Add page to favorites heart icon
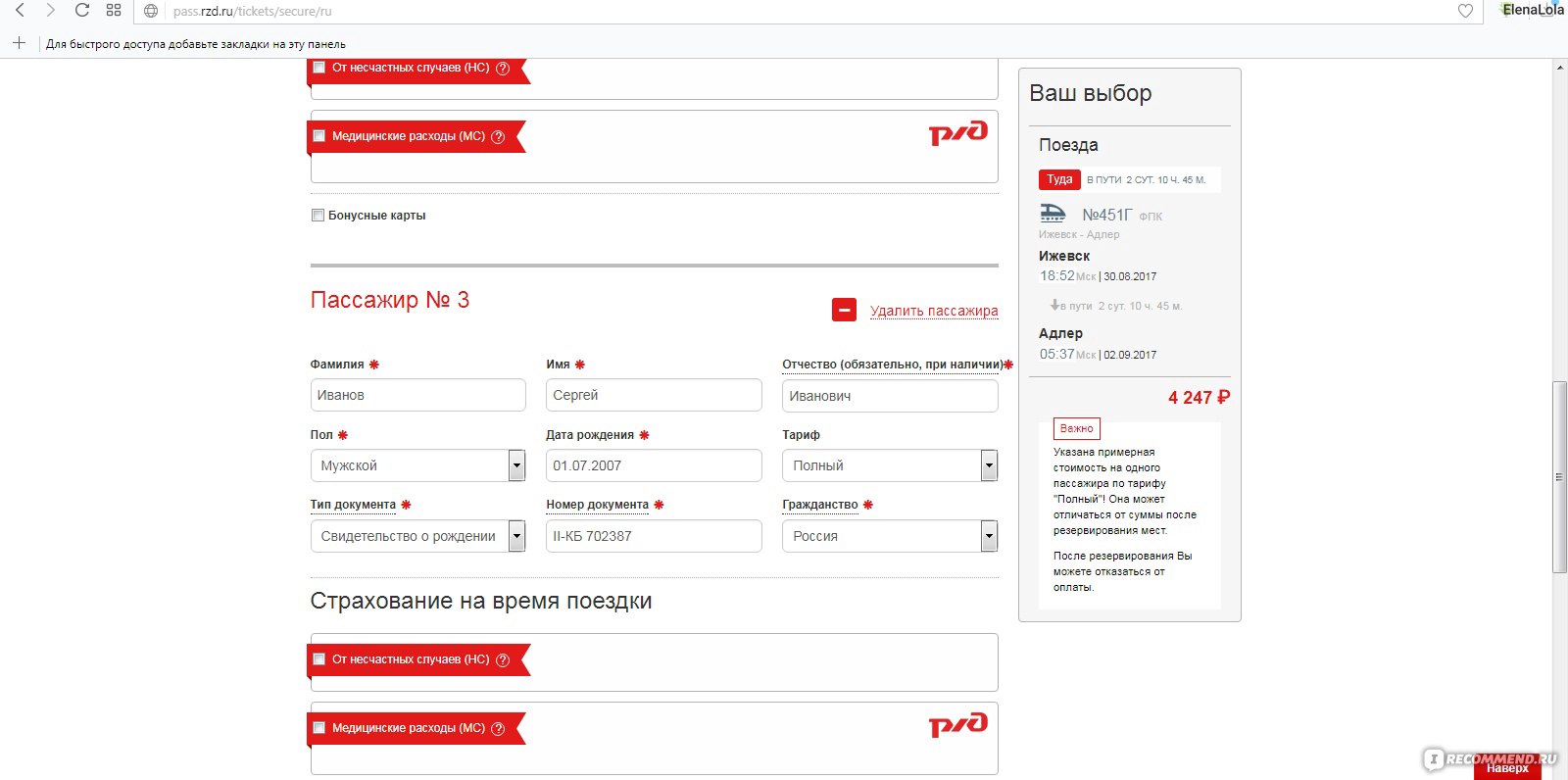This screenshot has width=1568, height=780. click(x=1465, y=12)
